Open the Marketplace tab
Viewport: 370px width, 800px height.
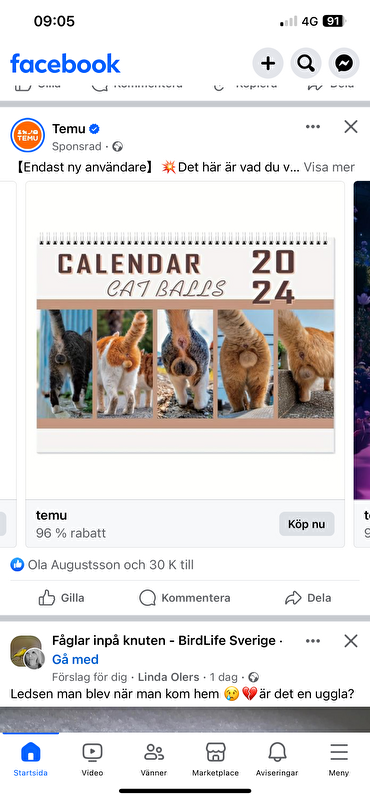(215, 760)
